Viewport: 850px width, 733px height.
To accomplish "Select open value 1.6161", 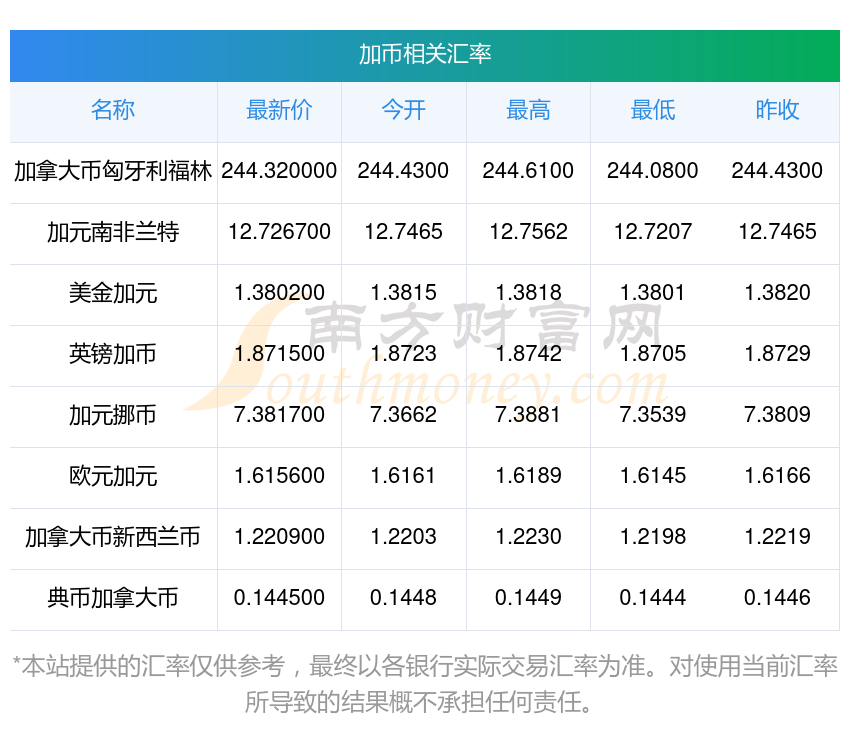I will click(x=403, y=476).
